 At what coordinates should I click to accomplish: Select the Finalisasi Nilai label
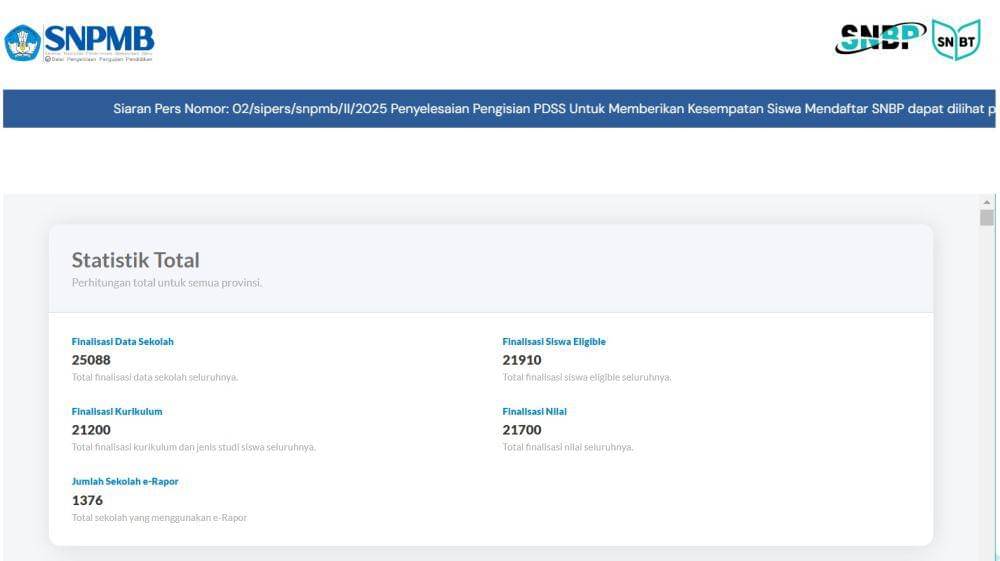pos(535,412)
